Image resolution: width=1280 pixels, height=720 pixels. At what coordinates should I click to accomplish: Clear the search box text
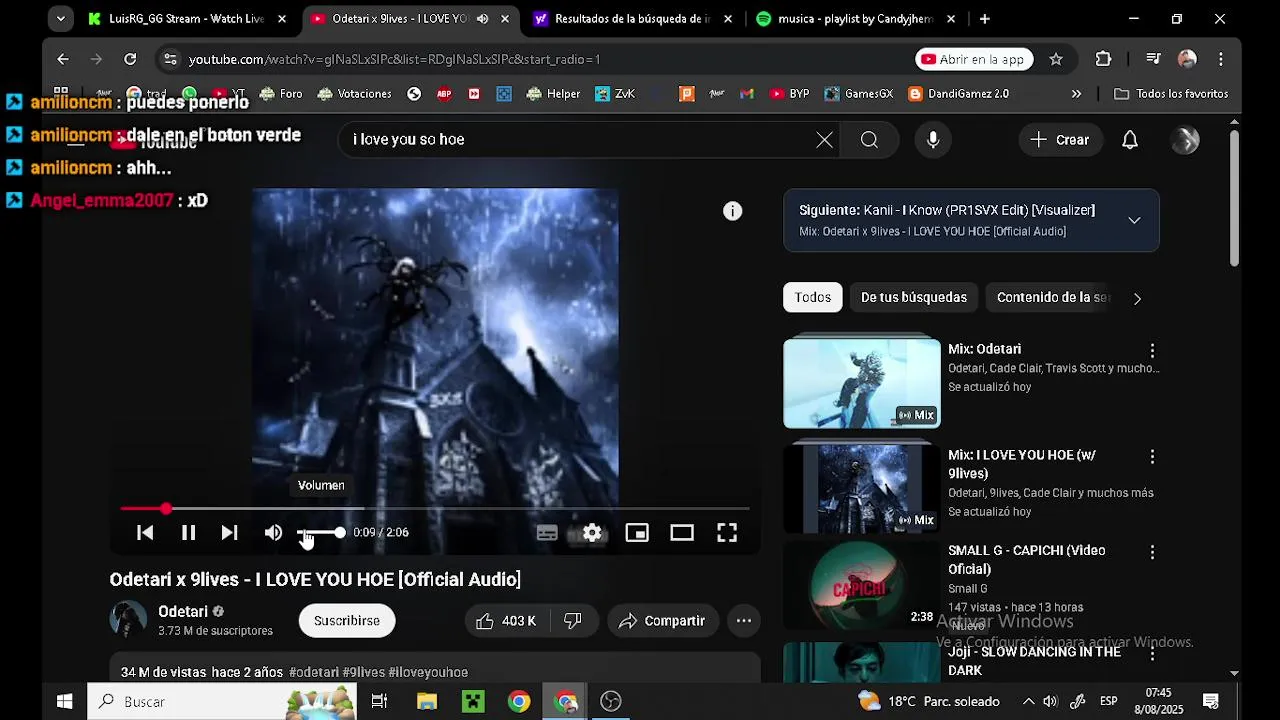pos(824,140)
